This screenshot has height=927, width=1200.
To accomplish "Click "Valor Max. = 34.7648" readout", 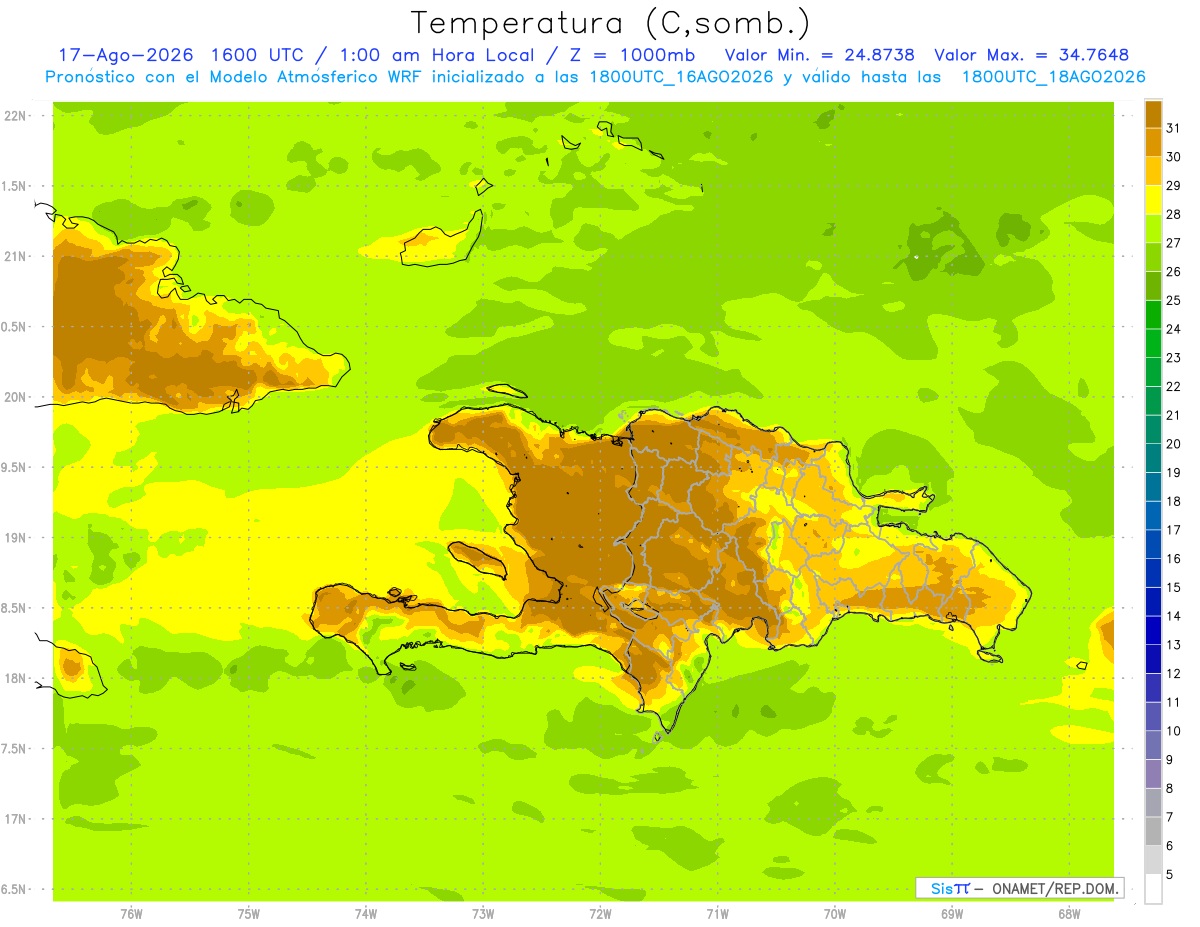I will tap(1032, 55).
